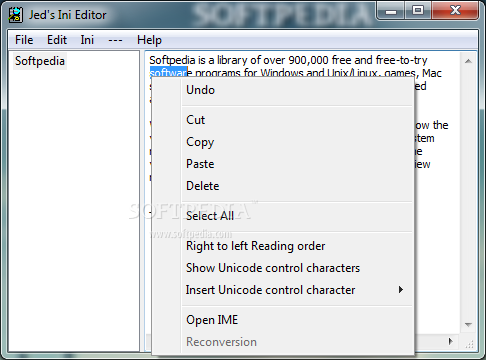Choose Paste from the context menu
The image size is (486, 360).
[x=283, y=164]
